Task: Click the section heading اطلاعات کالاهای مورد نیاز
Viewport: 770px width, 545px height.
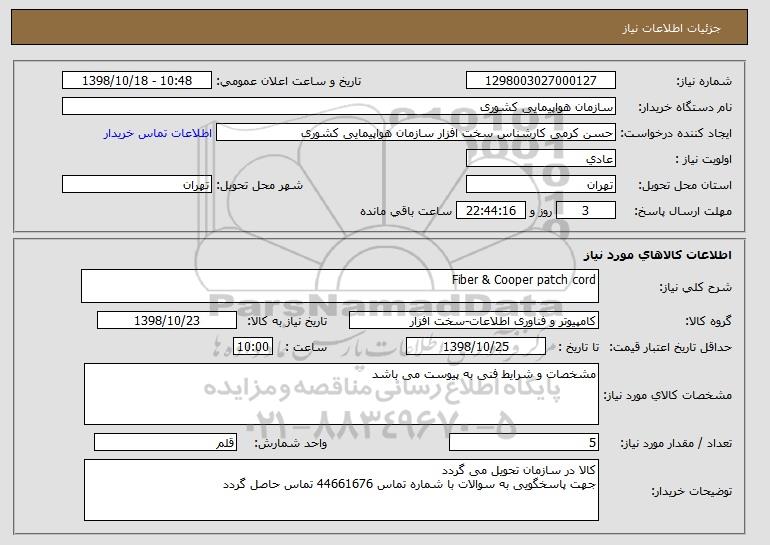Action: click(x=658, y=255)
